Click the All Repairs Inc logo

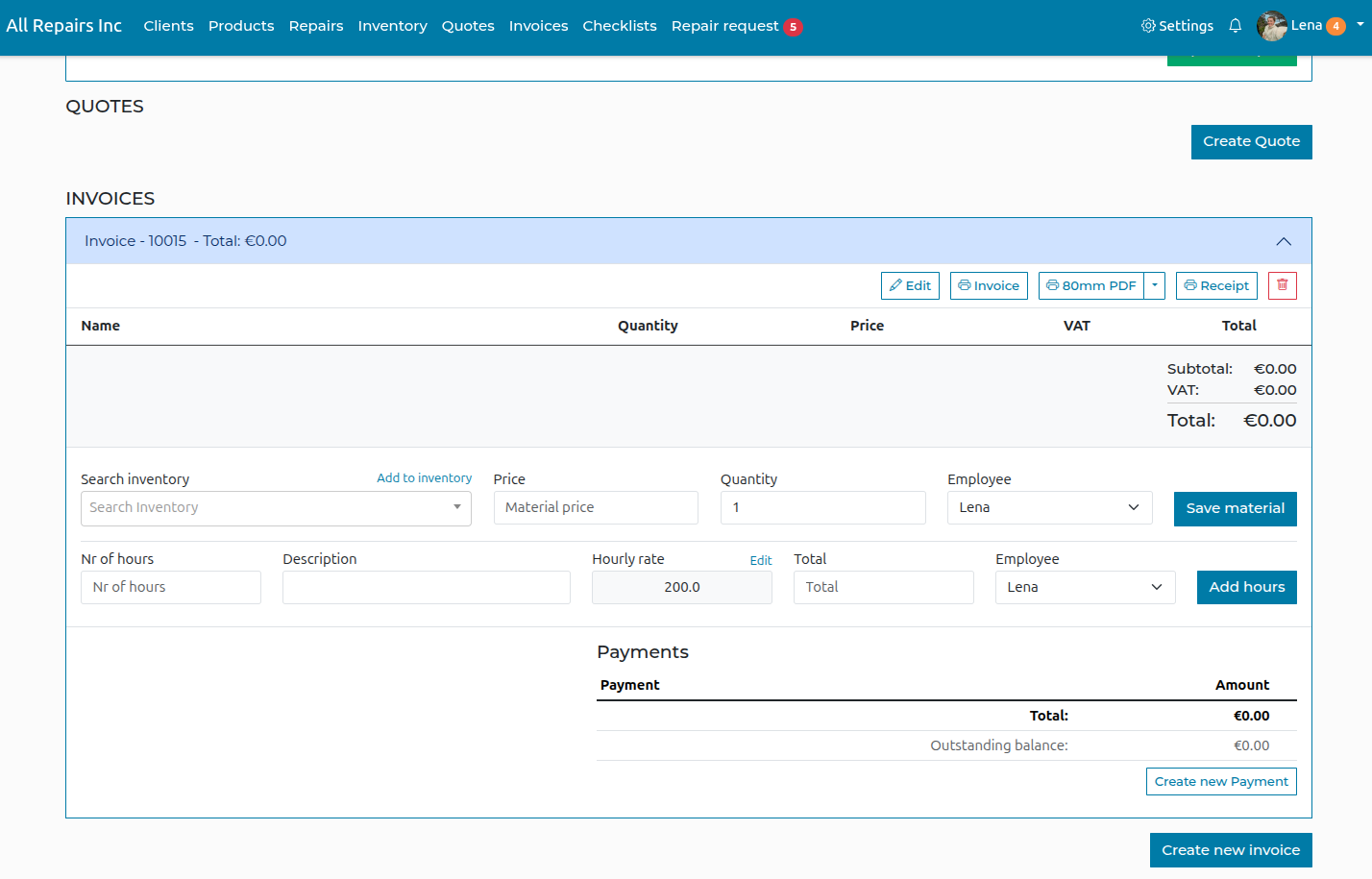pyautogui.click(x=64, y=26)
